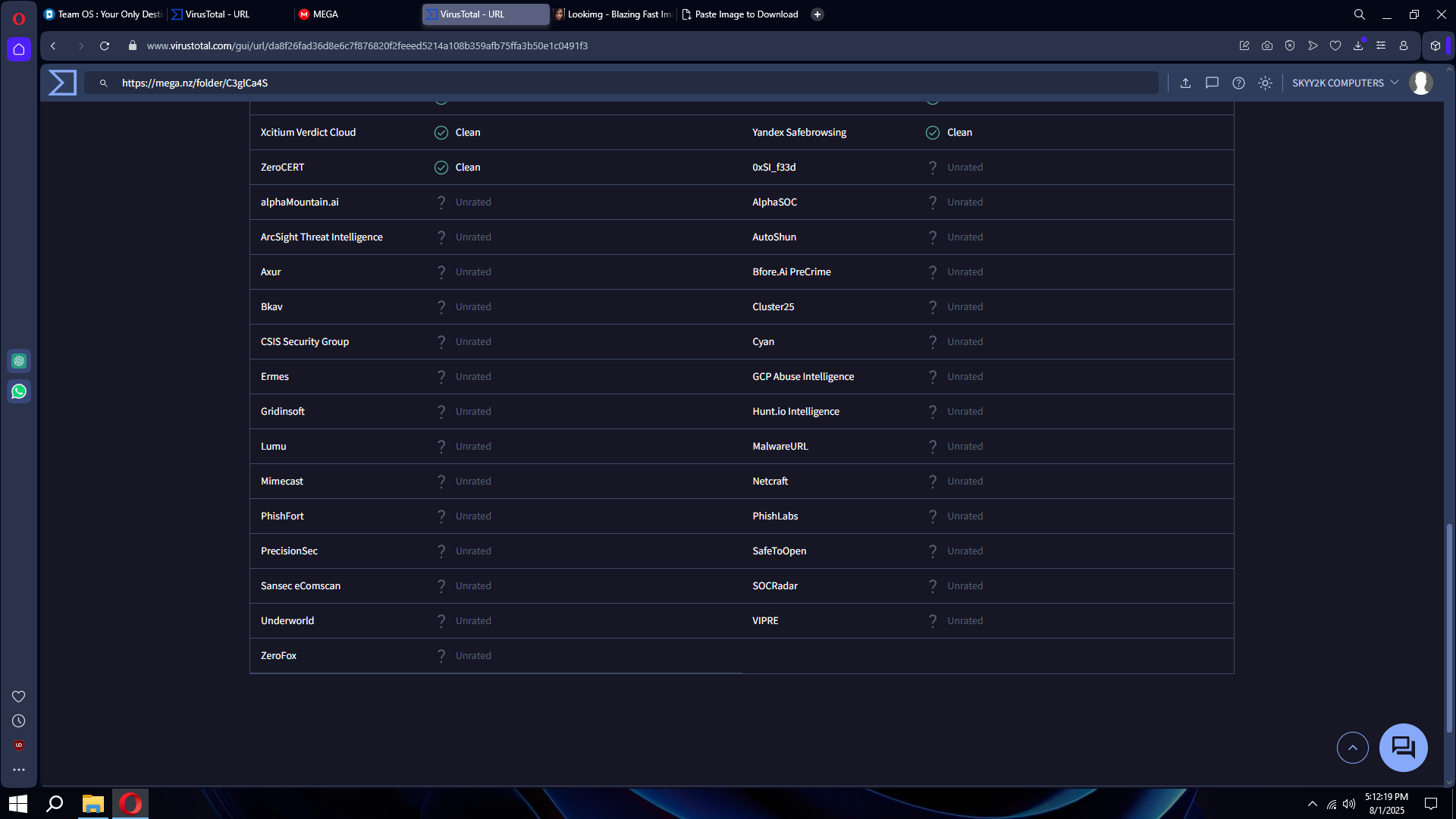The image size is (1456, 819).
Task: Open the volume icon in system tray
Action: tap(1349, 804)
